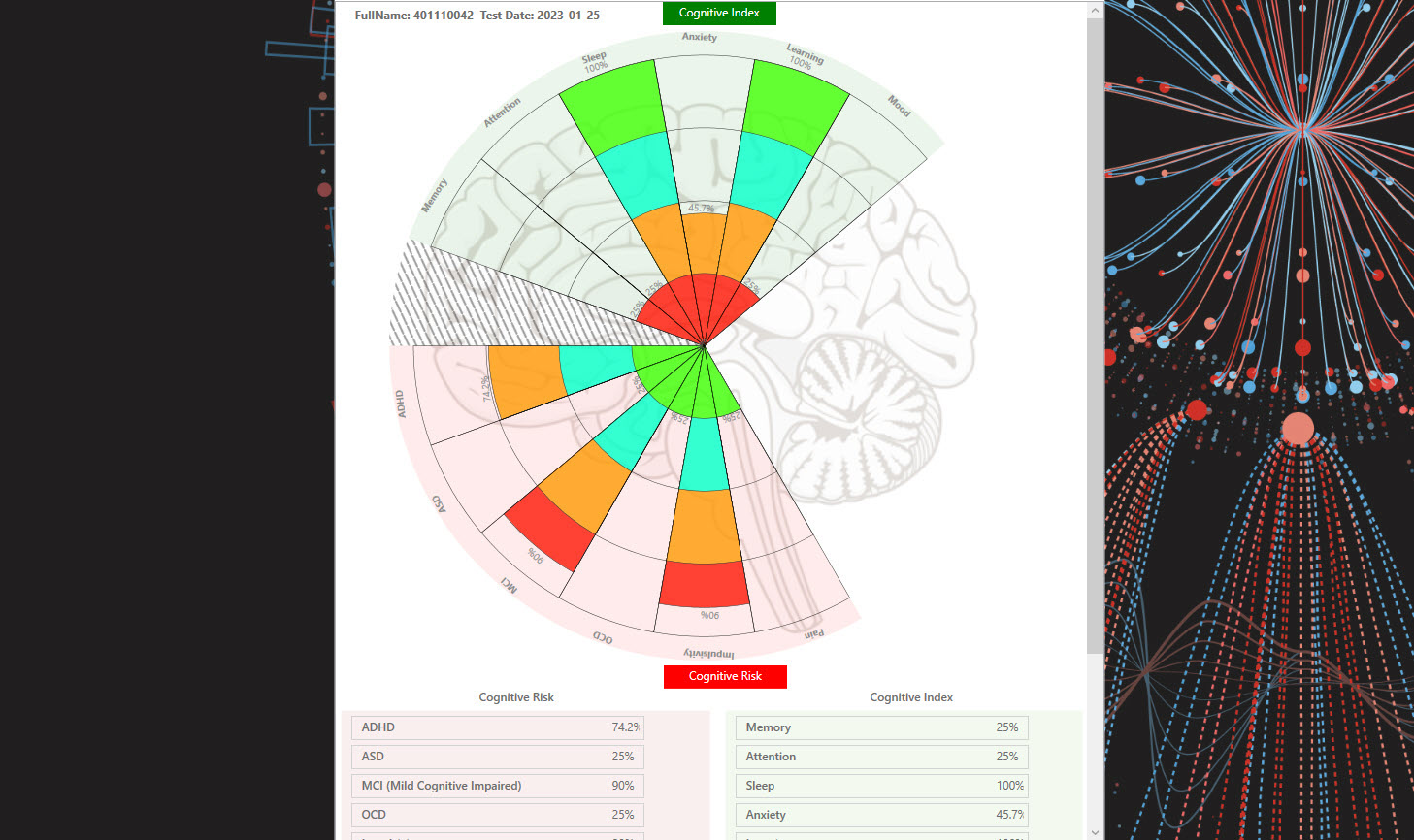Click the 100% value in Sleep row
The image size is (1414, 840).
coord(1009,786)
